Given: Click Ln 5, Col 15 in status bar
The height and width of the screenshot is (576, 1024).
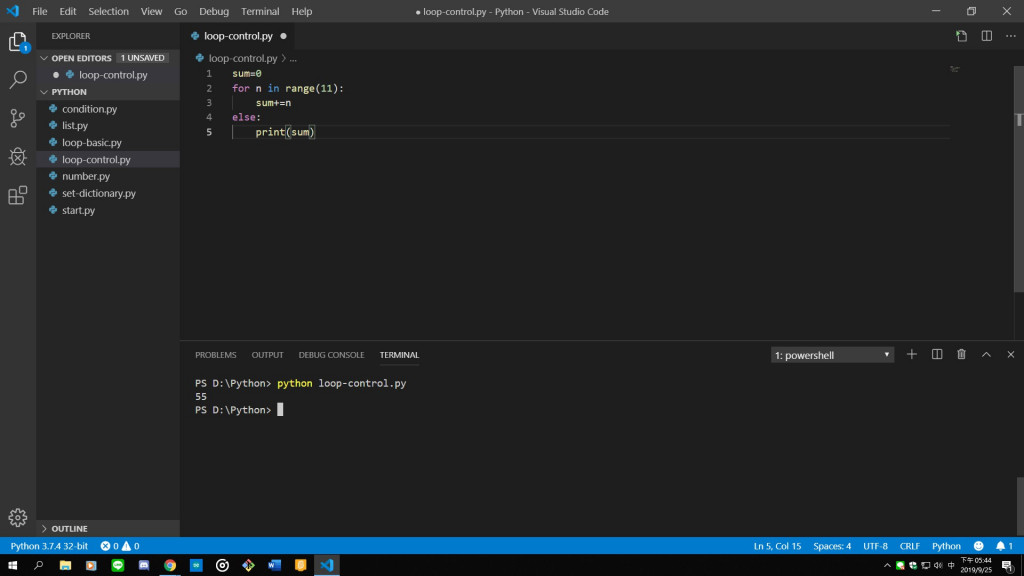Looking at the screenshot, I should click(777, 546).
